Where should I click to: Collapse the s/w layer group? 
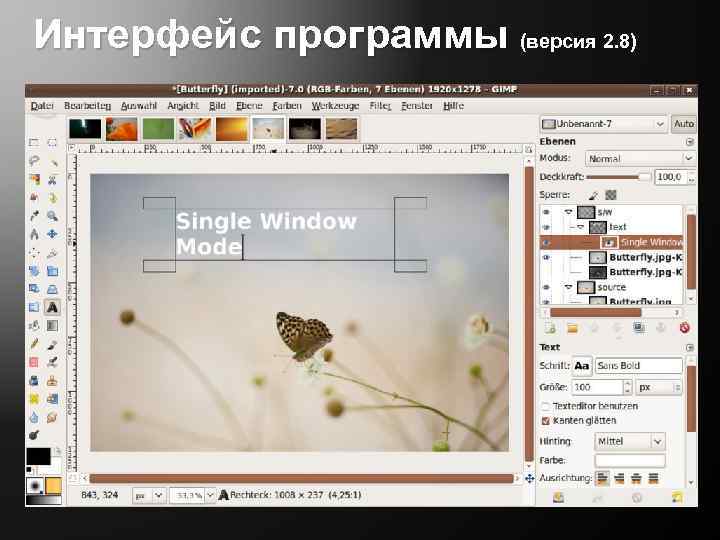click(568, 212)
